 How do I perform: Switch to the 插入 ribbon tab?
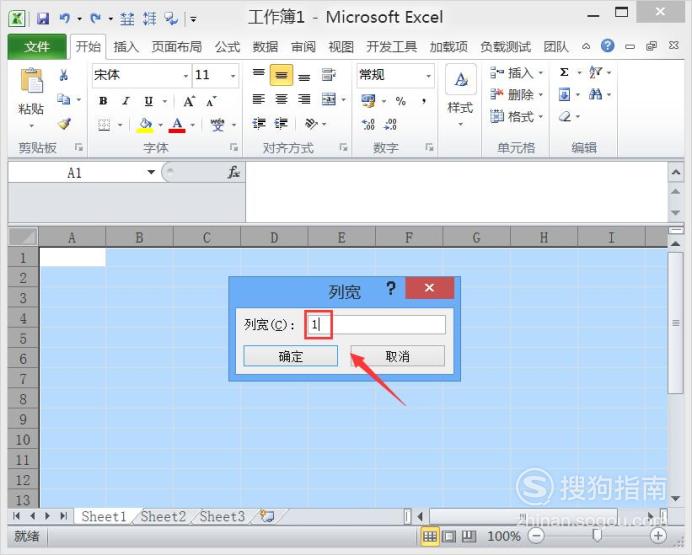126,46
